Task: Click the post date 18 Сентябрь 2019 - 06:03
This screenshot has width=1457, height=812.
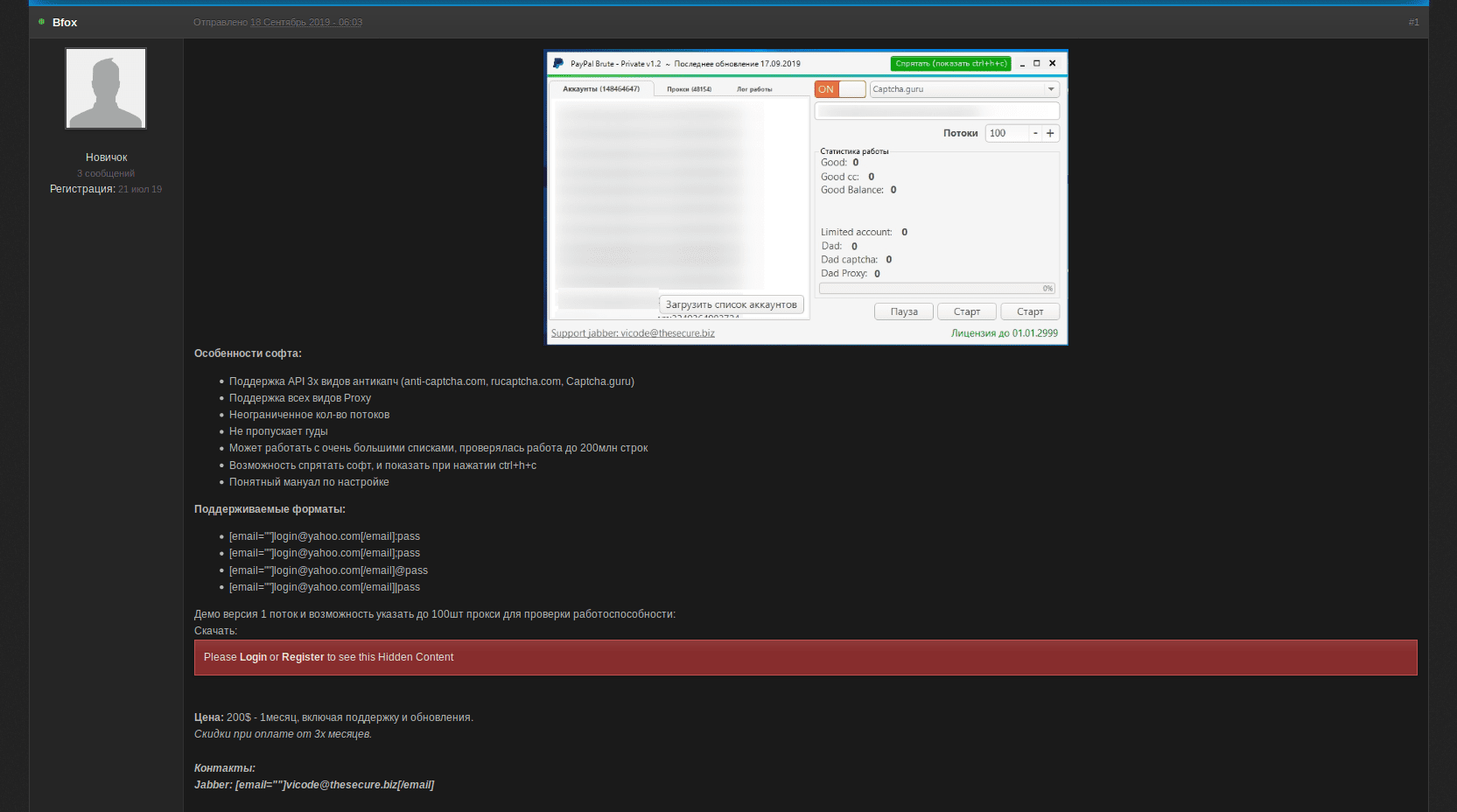Action: [306, 23]
